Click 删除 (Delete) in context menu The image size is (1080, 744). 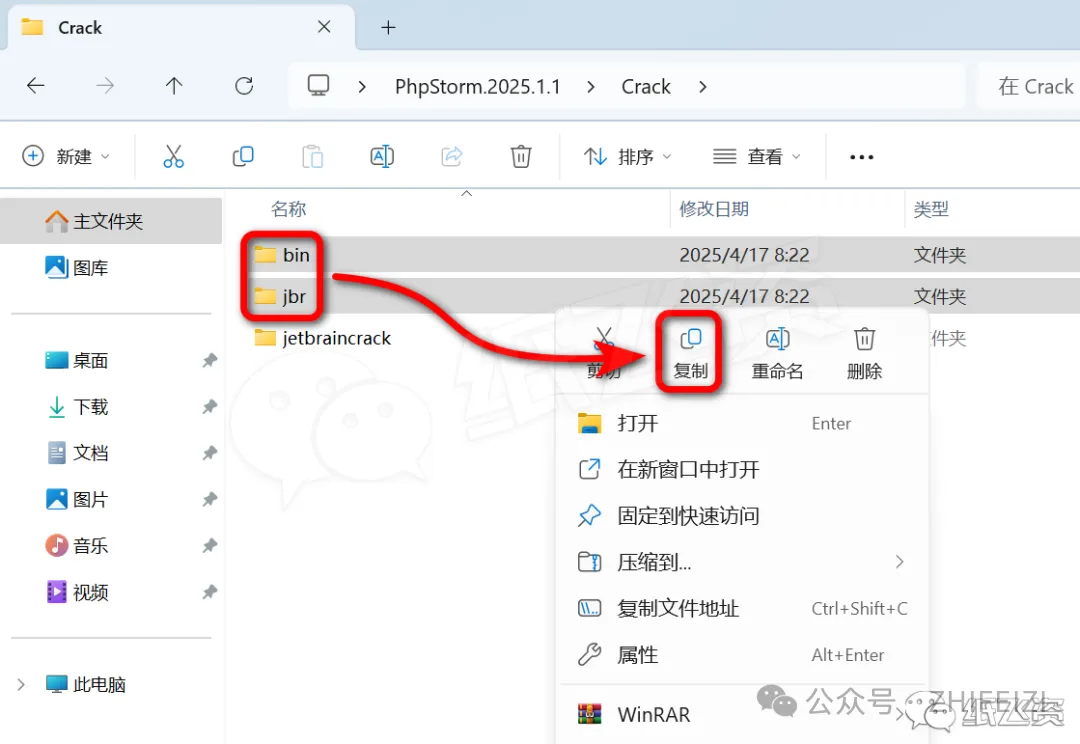[864, 354]
